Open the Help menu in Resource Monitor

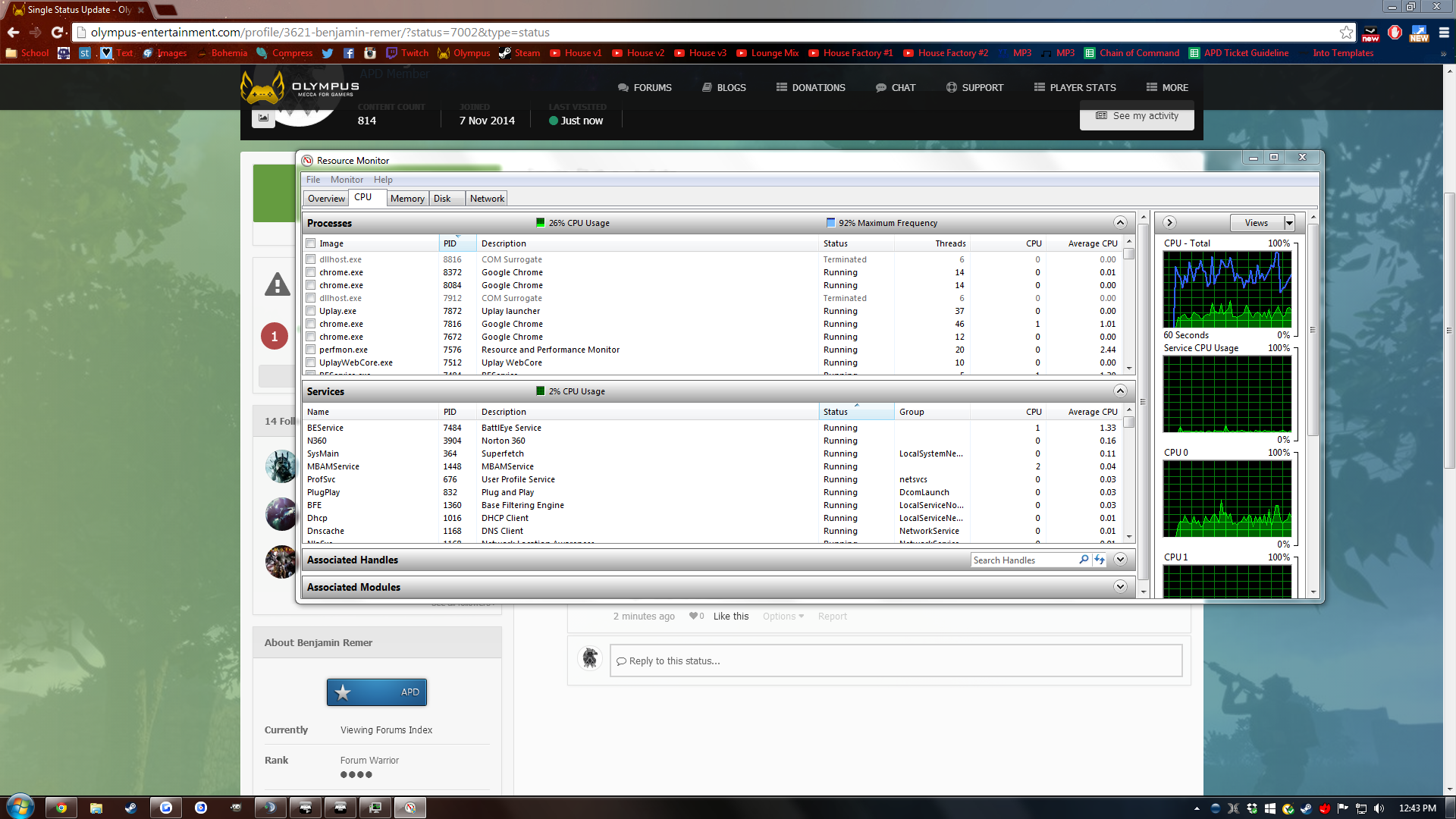pyautogui.click(x=383, y=180)
